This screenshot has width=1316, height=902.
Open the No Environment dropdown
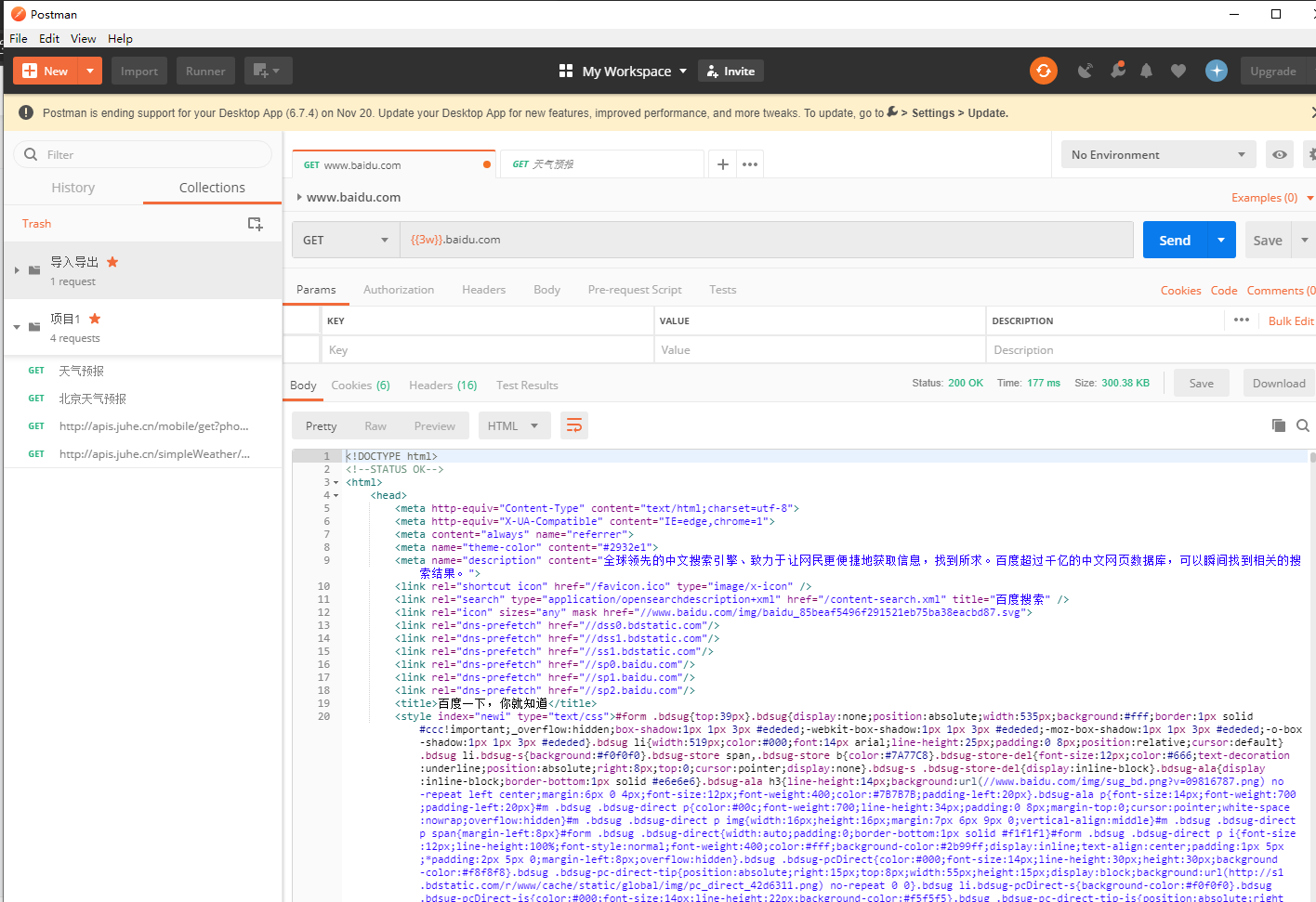[x=1158, y=154]
